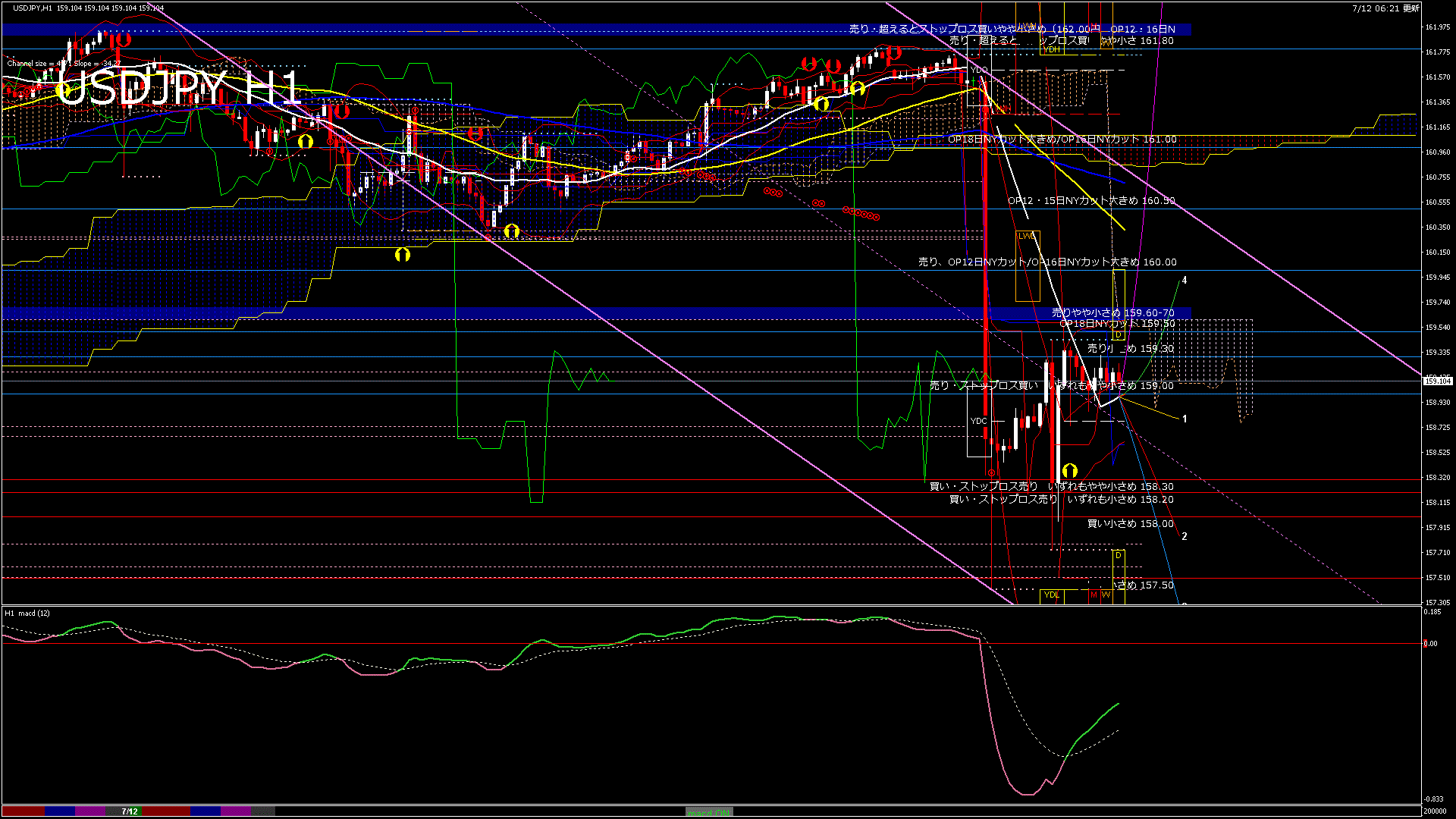This screenshot has width=1456, height=819.
Task: Click forecast line endpoint labeled 2
Action: [1185, 536]
